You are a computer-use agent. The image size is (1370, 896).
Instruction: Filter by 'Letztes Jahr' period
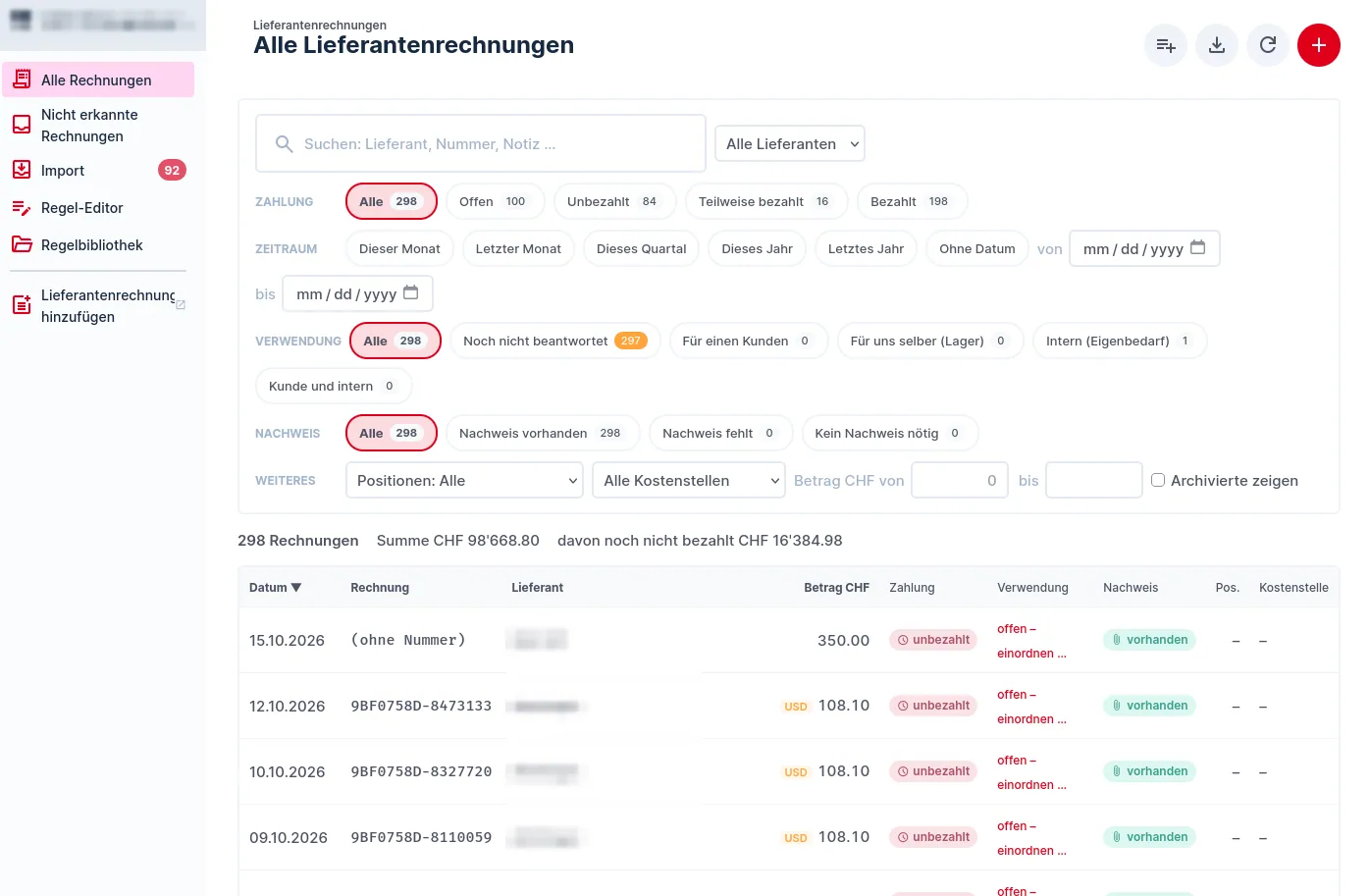(x=866, y=248)
